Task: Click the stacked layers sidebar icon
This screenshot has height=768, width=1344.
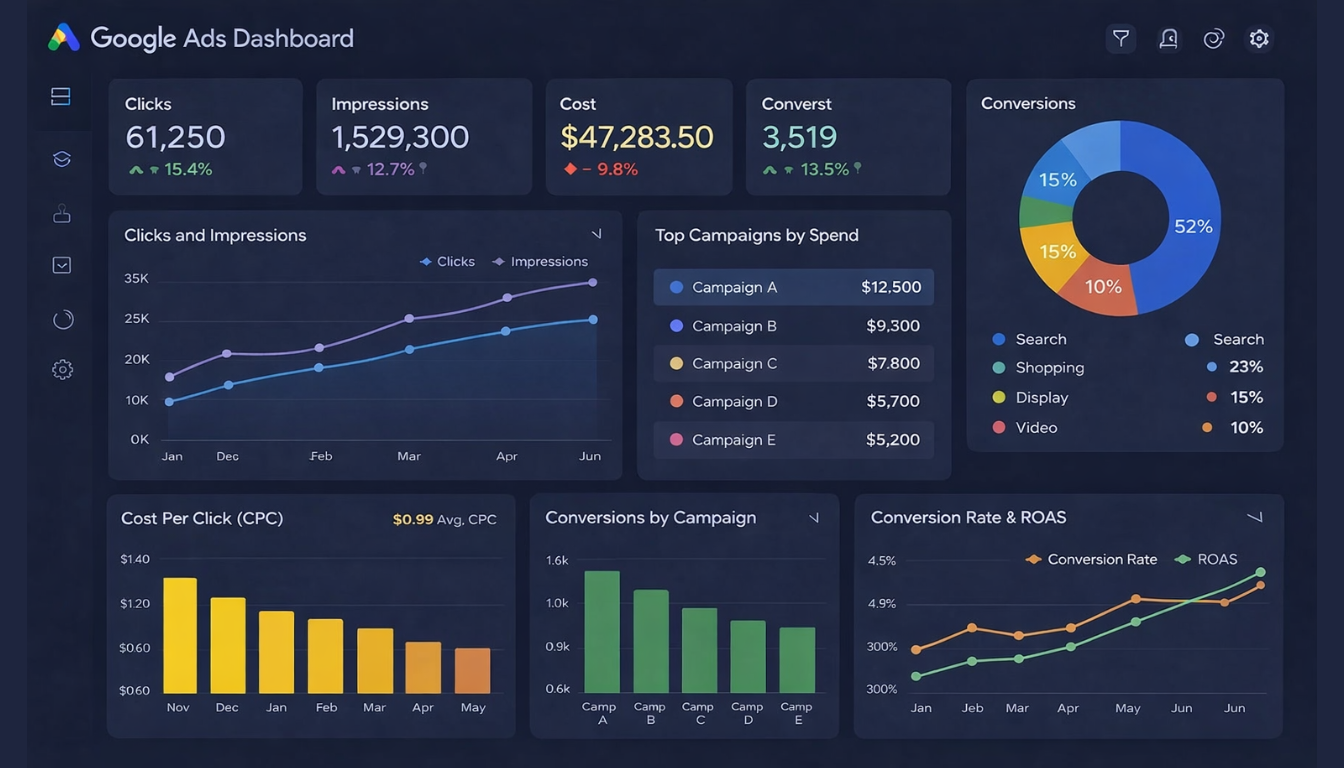Action: (x=61, y=159)
